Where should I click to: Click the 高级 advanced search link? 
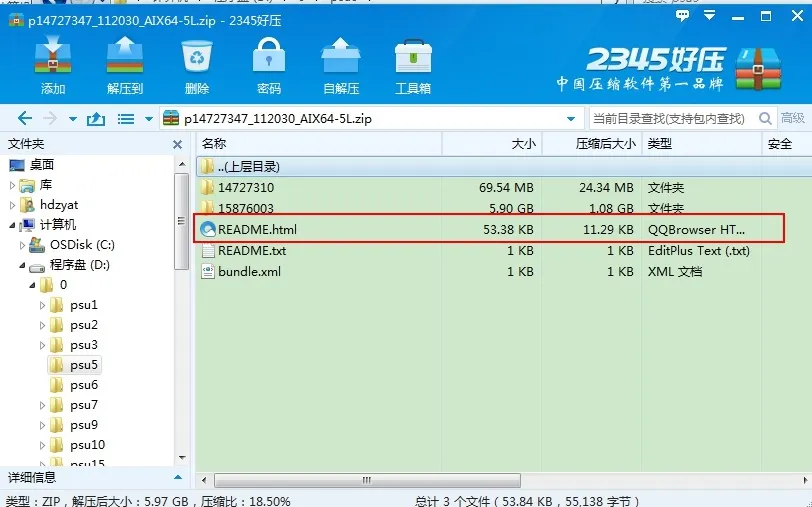pos(792,118)
